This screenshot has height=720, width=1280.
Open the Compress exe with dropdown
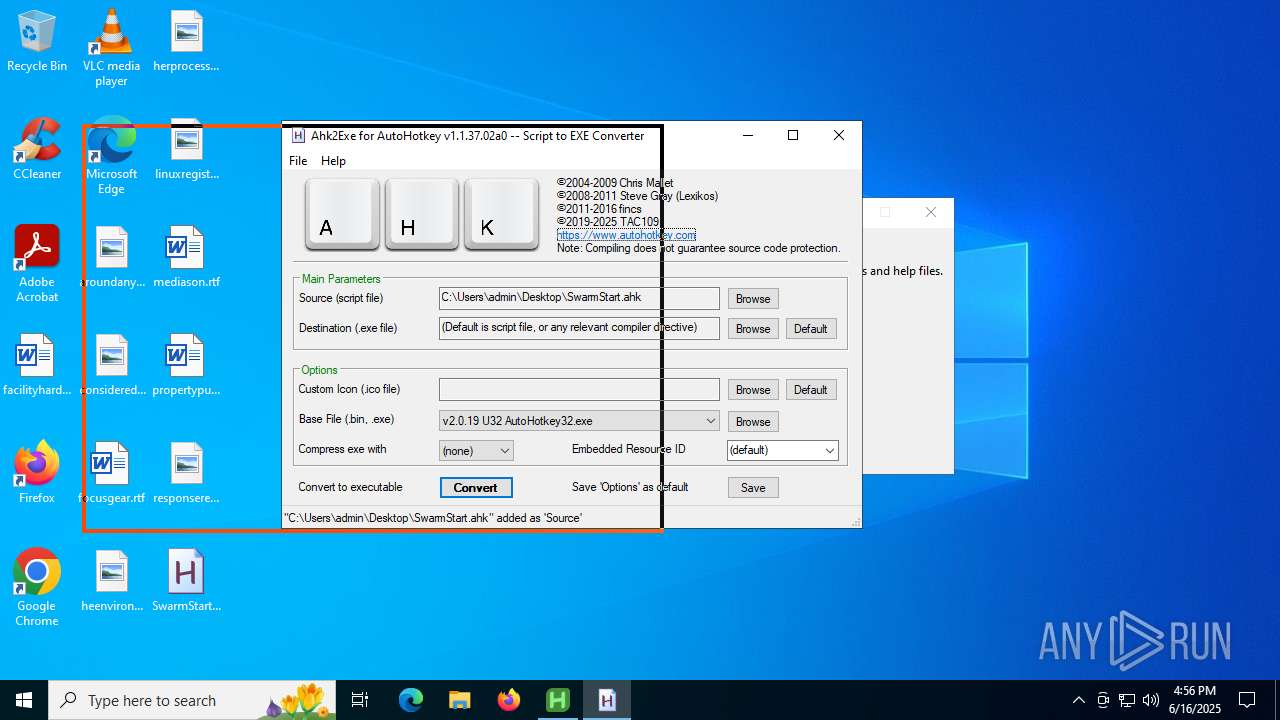coord(476,451)
